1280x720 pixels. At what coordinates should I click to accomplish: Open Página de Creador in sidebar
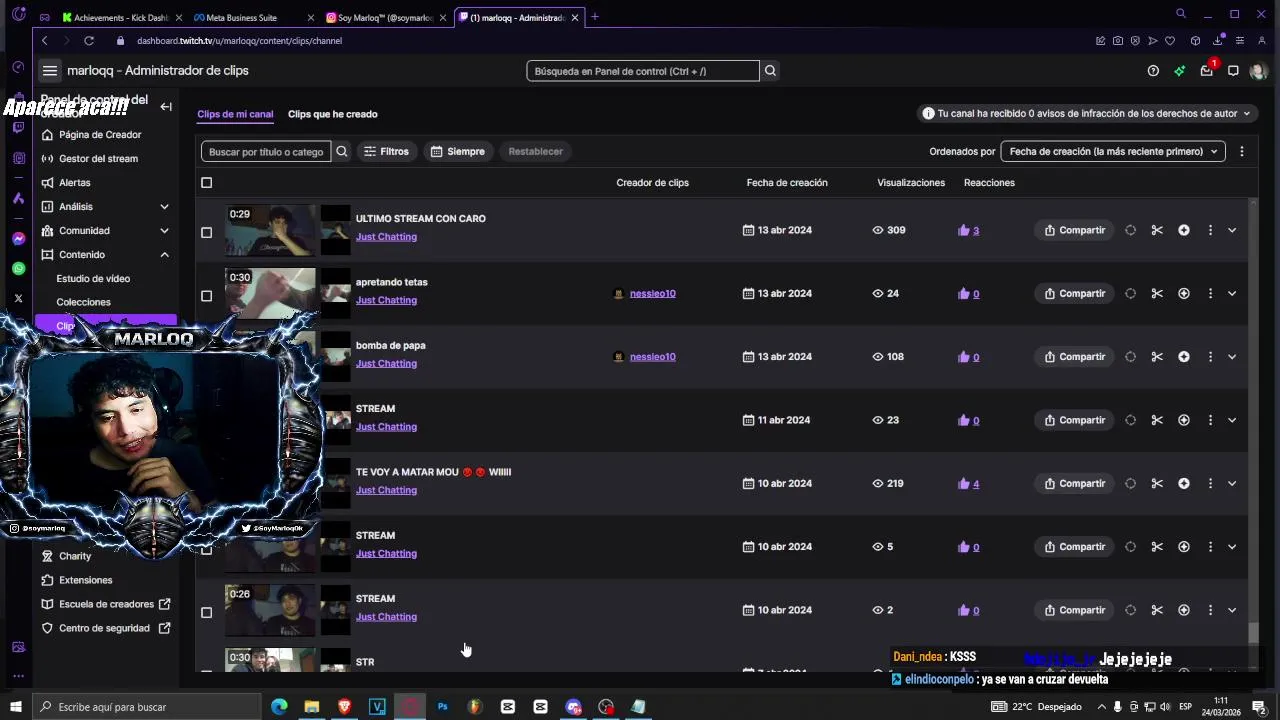[x=100, y=134]
